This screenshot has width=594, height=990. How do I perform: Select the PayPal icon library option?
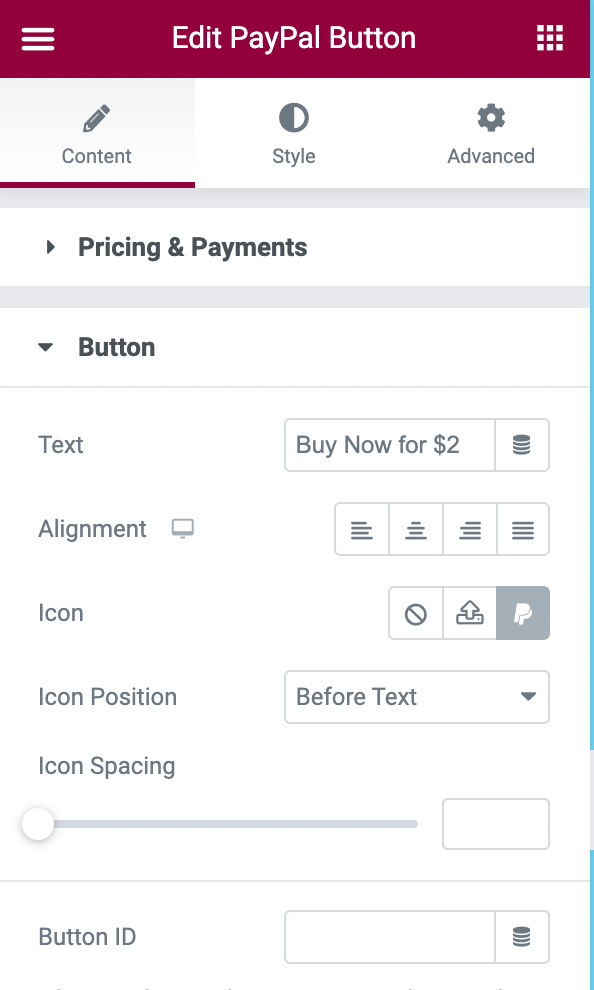point(523,613)
